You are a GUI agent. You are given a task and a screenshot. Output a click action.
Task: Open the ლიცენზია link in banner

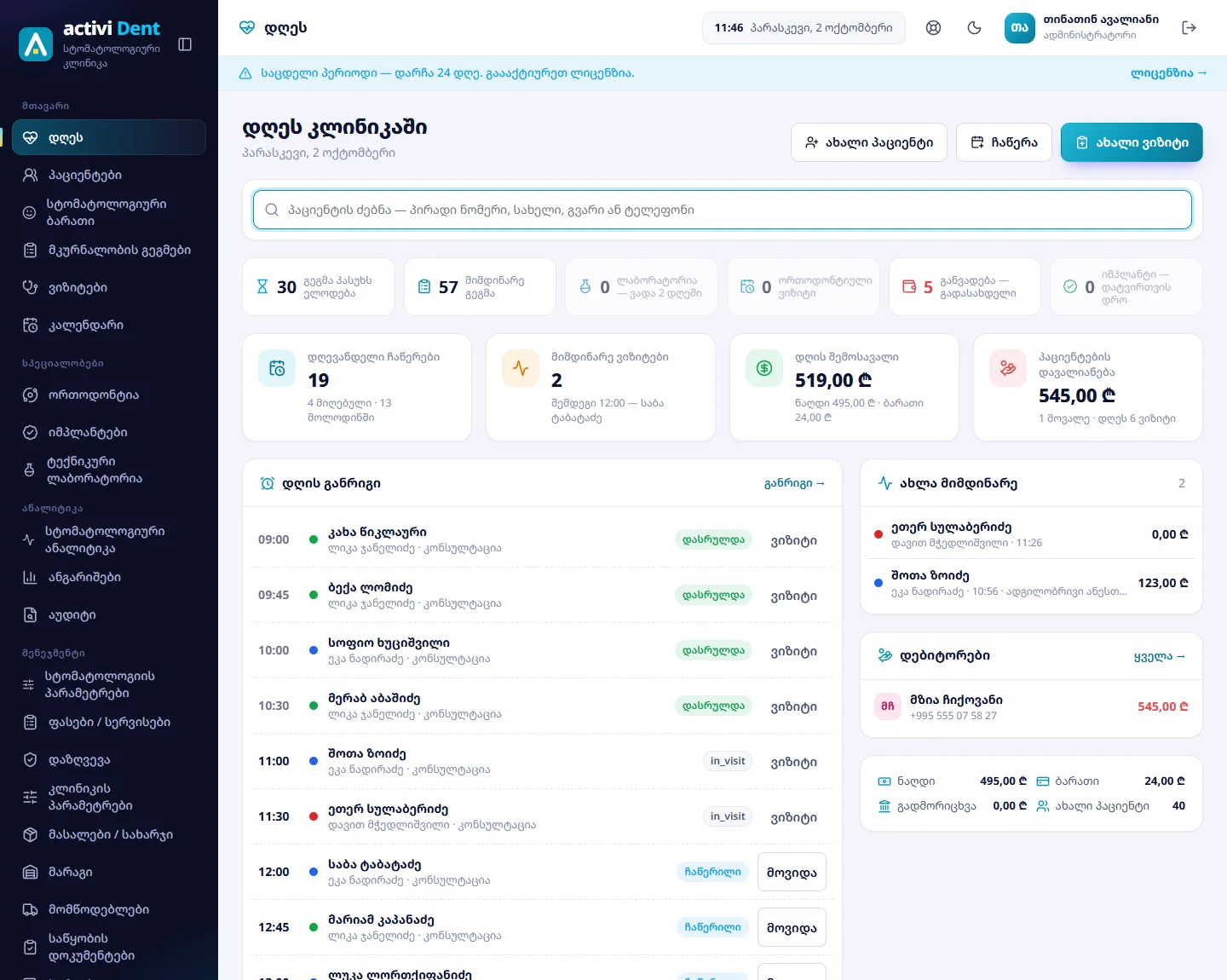pos(1169,73)
